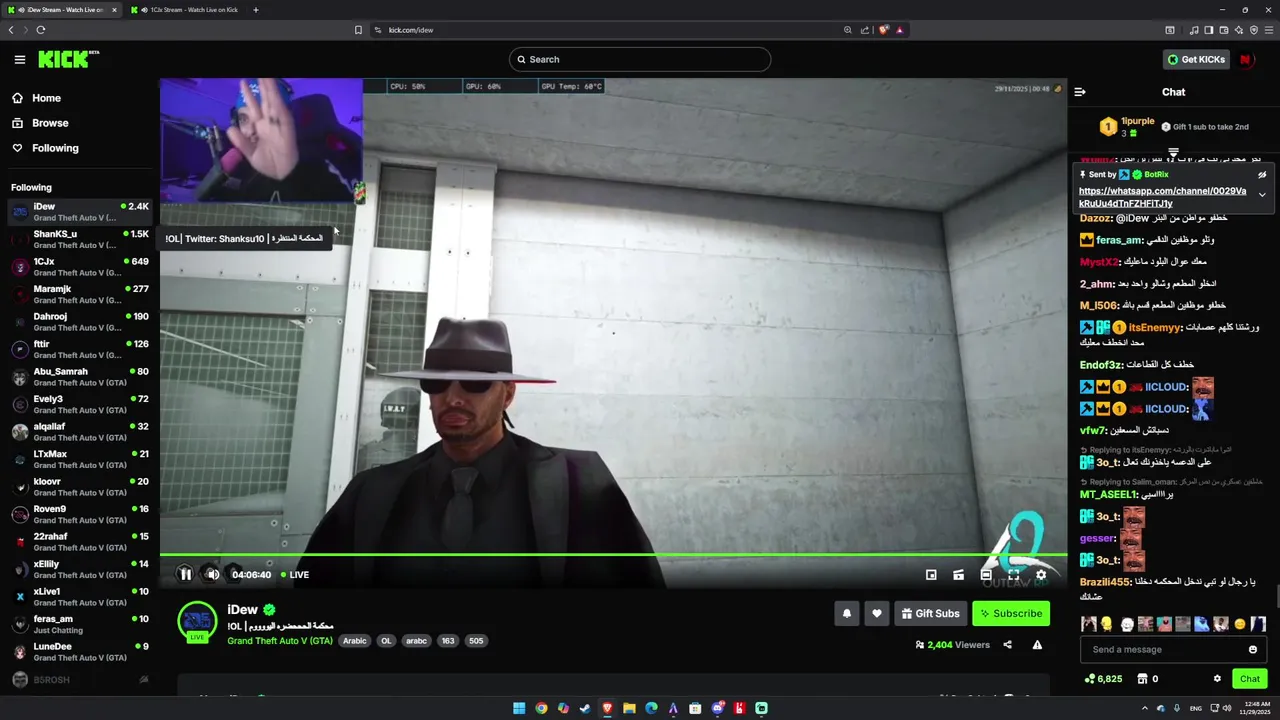Open system volume tray icon
This screenshot has width=1280, height=720.
point(1228,708)
